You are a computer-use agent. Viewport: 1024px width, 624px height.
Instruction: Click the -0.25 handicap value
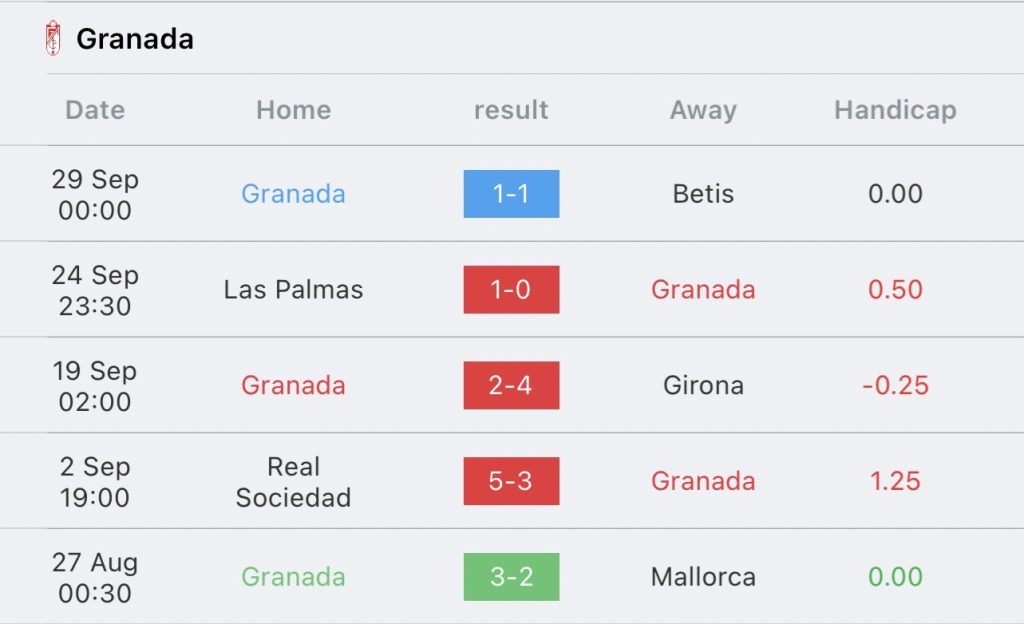click(x=895, y=385)
